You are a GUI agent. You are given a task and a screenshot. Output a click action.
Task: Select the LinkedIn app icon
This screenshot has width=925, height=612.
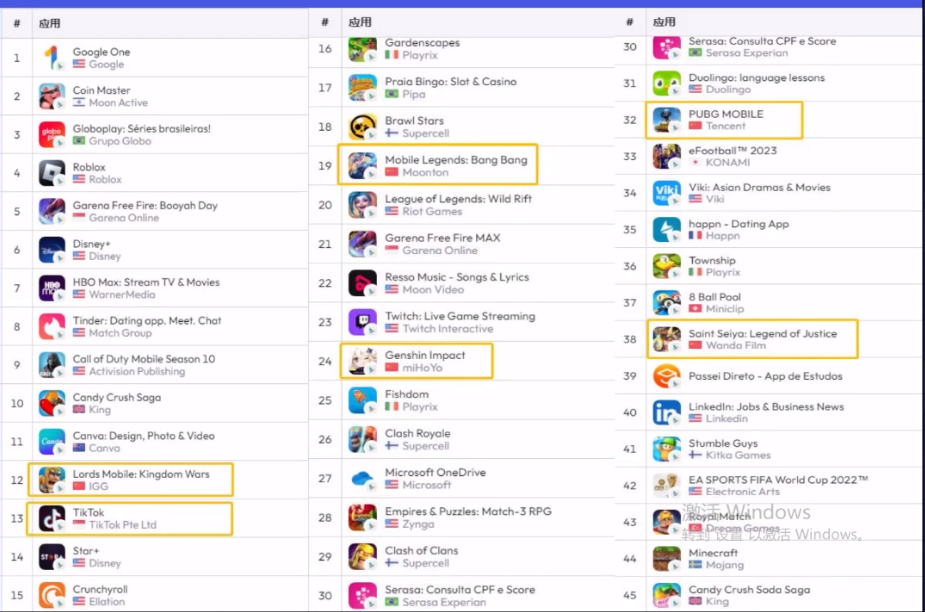click(667, 413)
